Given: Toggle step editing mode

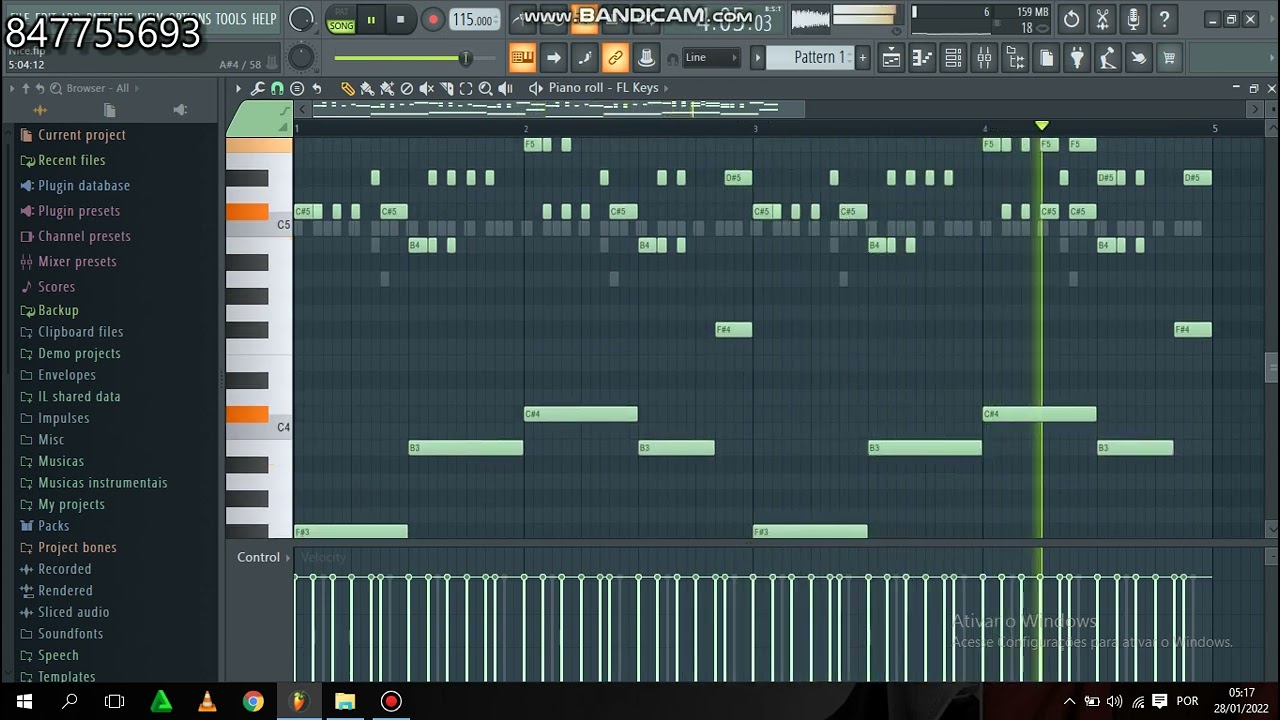Looking at the screenshot, I should click(x=584, y=58).
